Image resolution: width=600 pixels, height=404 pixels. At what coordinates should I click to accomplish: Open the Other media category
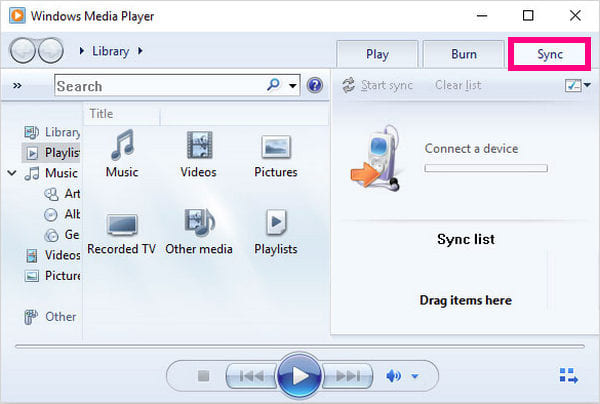click(199, 232)
